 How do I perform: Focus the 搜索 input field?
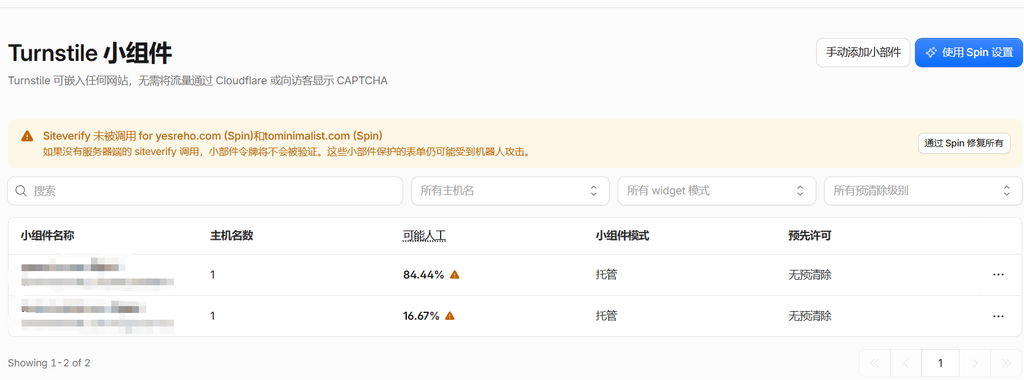coord(205,191)
